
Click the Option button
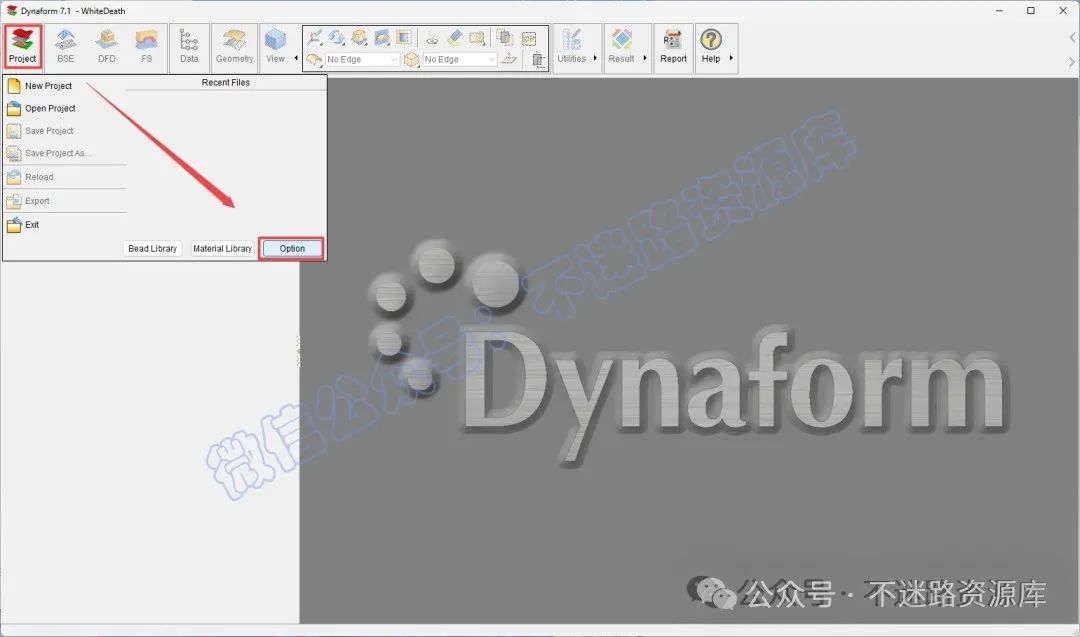pos(292,249)
